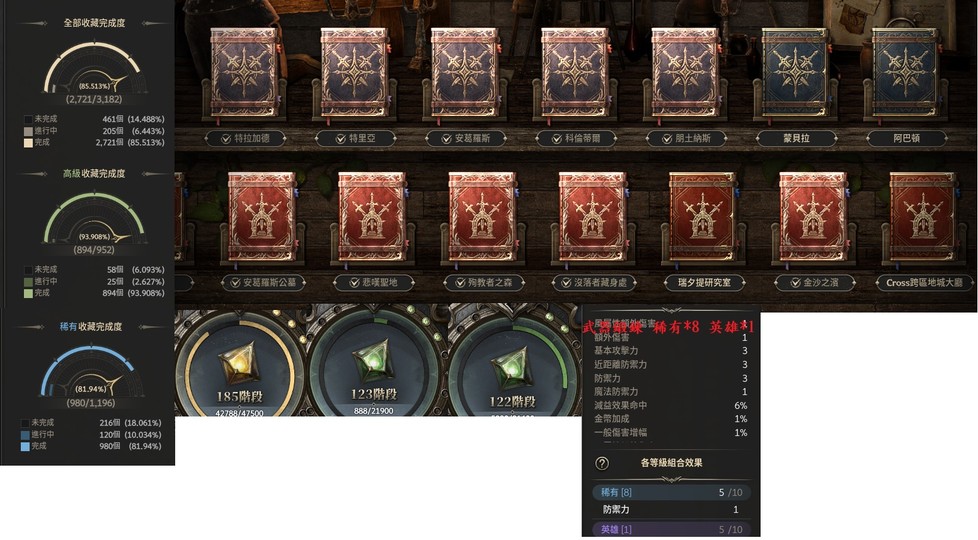Expand the 稀有 [8] combination row

click(671, 493)
